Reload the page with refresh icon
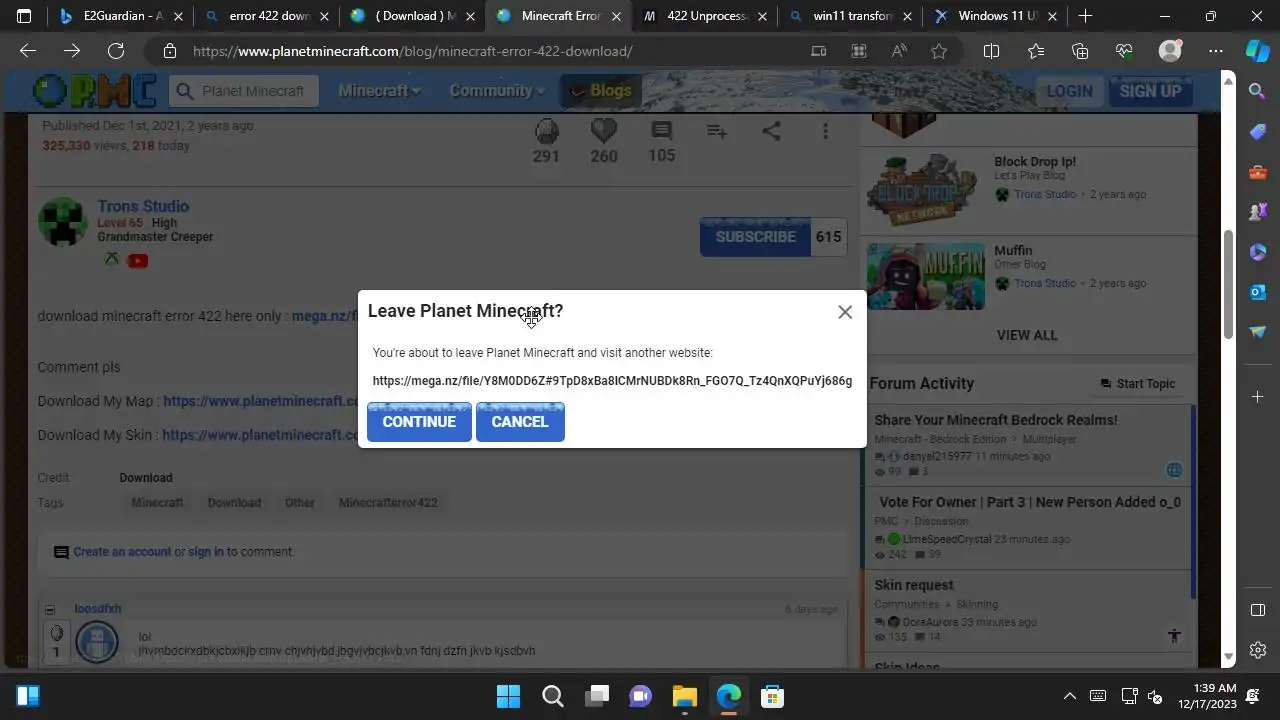 (x=116, y=51)
